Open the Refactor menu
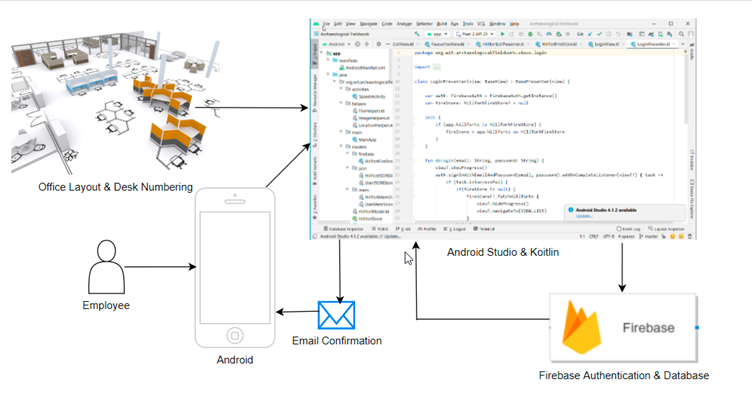 pyautogui.click(x=424, y=23)
